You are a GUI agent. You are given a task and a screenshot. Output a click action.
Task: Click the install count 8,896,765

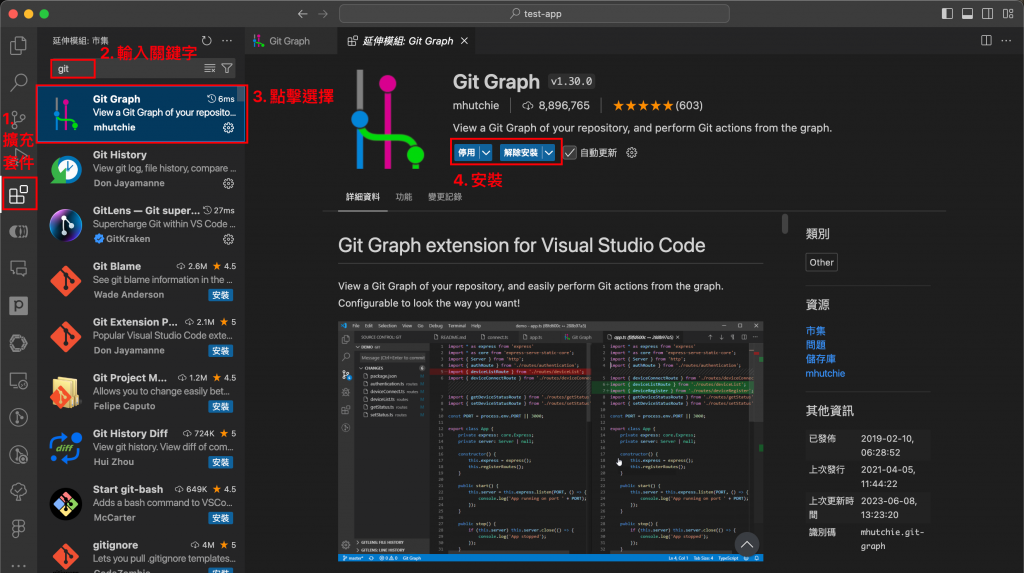pos(556,105)
